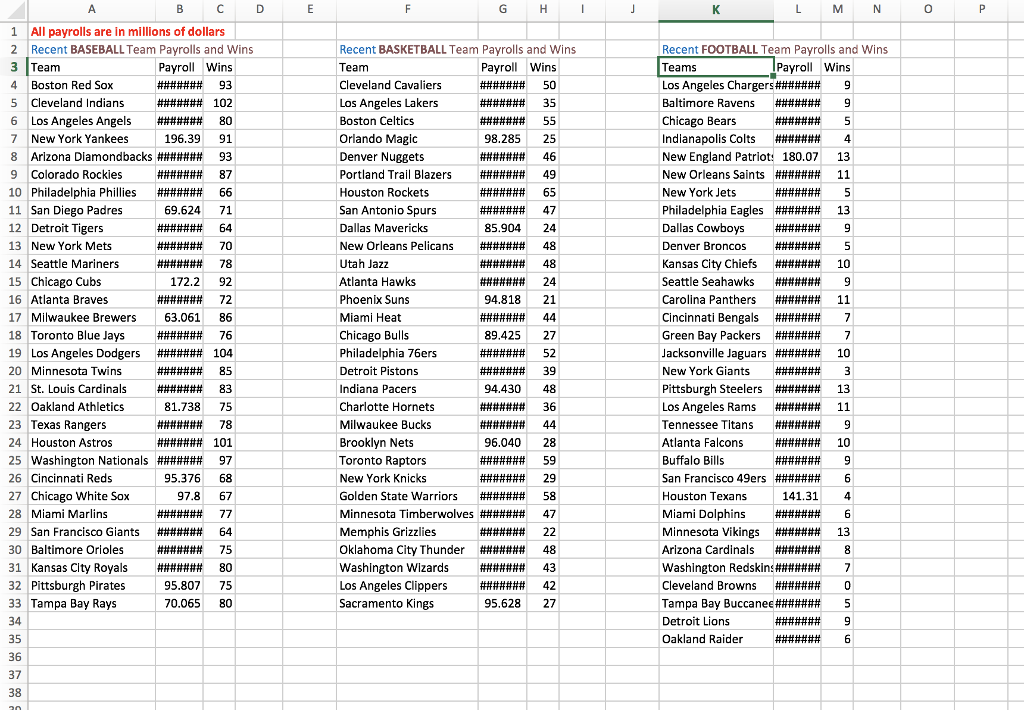Select the 'Cleveland Indians' cell
Viewport: 1024px width, 710px height.
click(91, 103)
